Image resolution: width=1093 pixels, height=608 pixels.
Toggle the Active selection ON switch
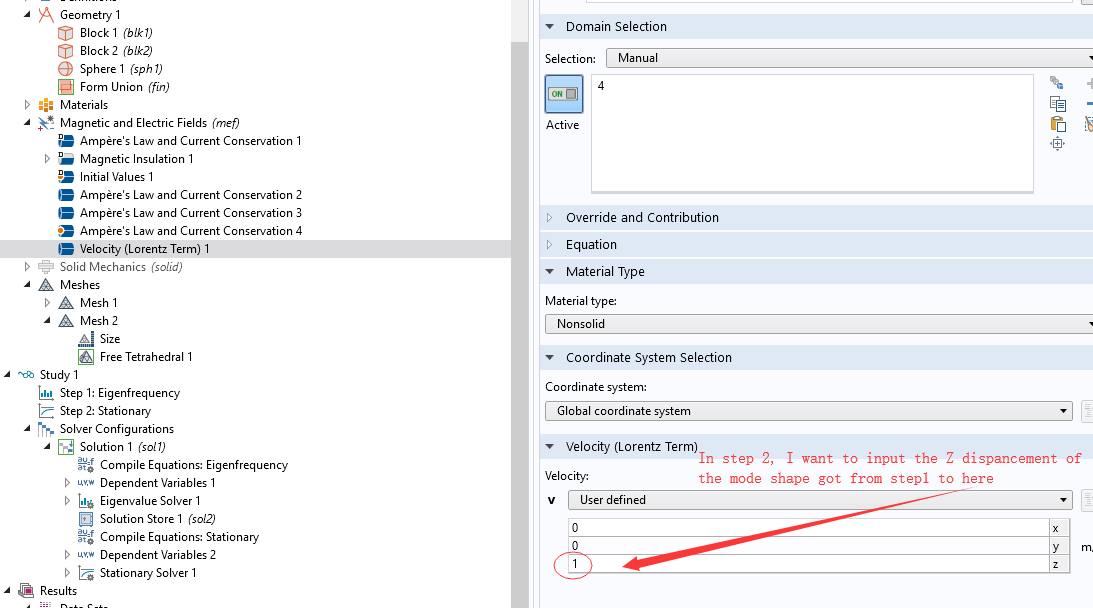pos(563,94)
